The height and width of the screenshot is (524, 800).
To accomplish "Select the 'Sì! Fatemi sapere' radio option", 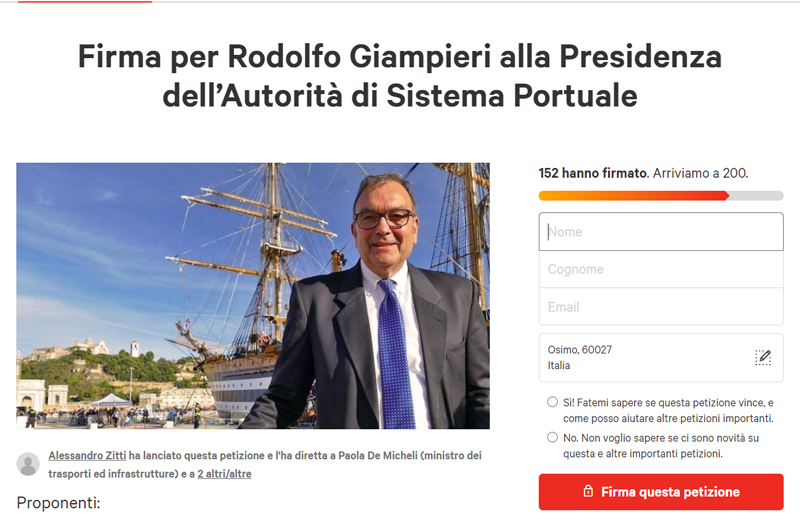I will (x=553, y=402).
